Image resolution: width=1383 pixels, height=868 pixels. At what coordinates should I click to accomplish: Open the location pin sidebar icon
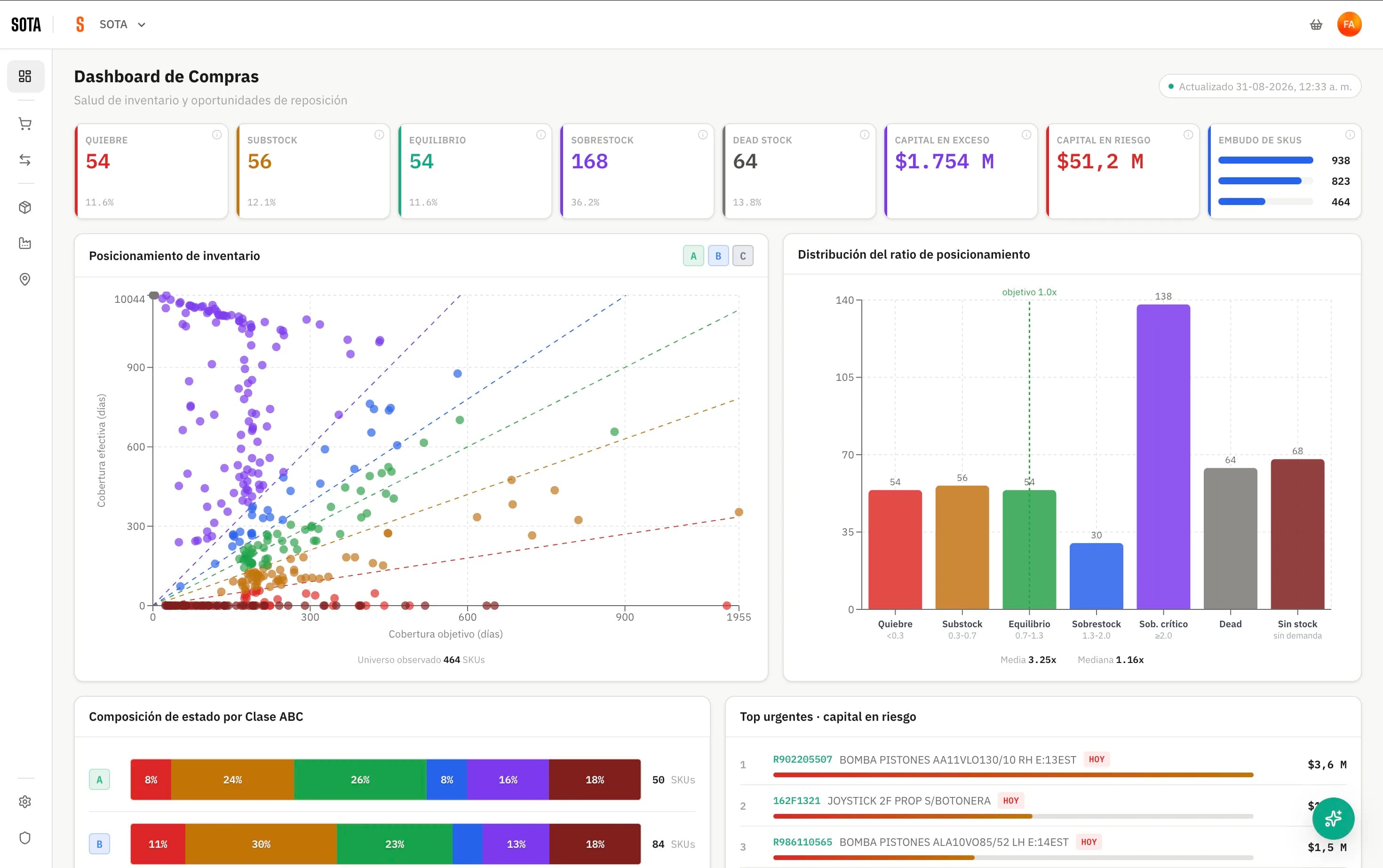click(25, 279)
